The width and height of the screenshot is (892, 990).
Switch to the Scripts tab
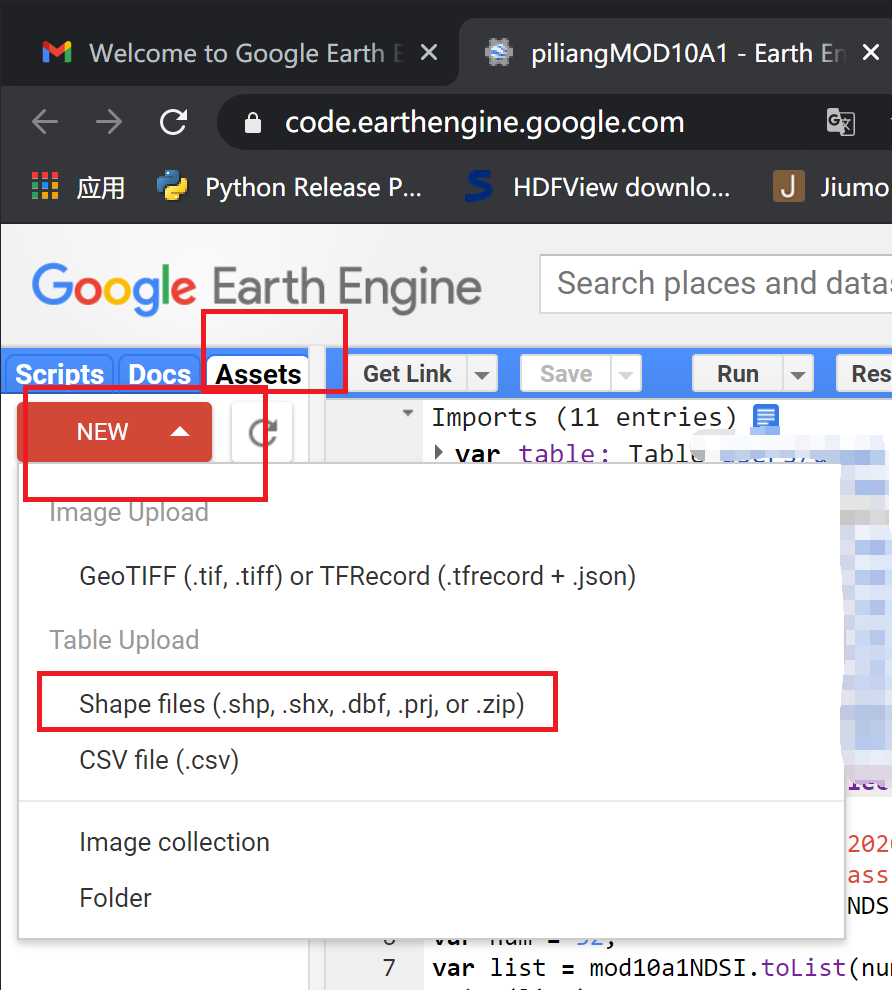(x=58, y=374)
